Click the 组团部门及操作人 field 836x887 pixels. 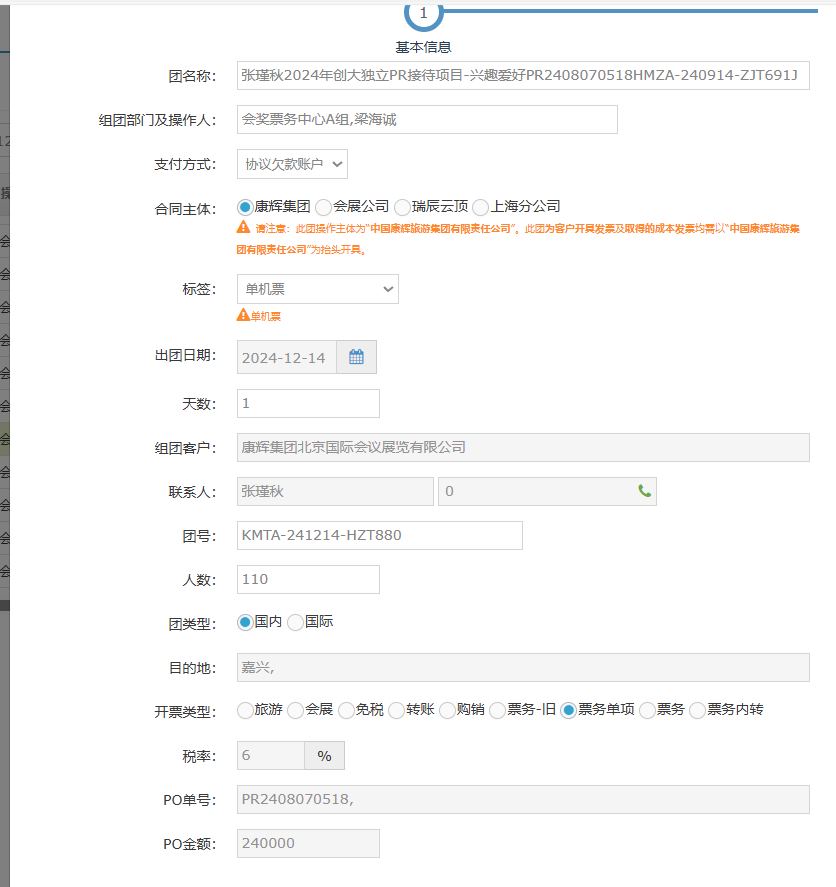(x=427, y=119)
